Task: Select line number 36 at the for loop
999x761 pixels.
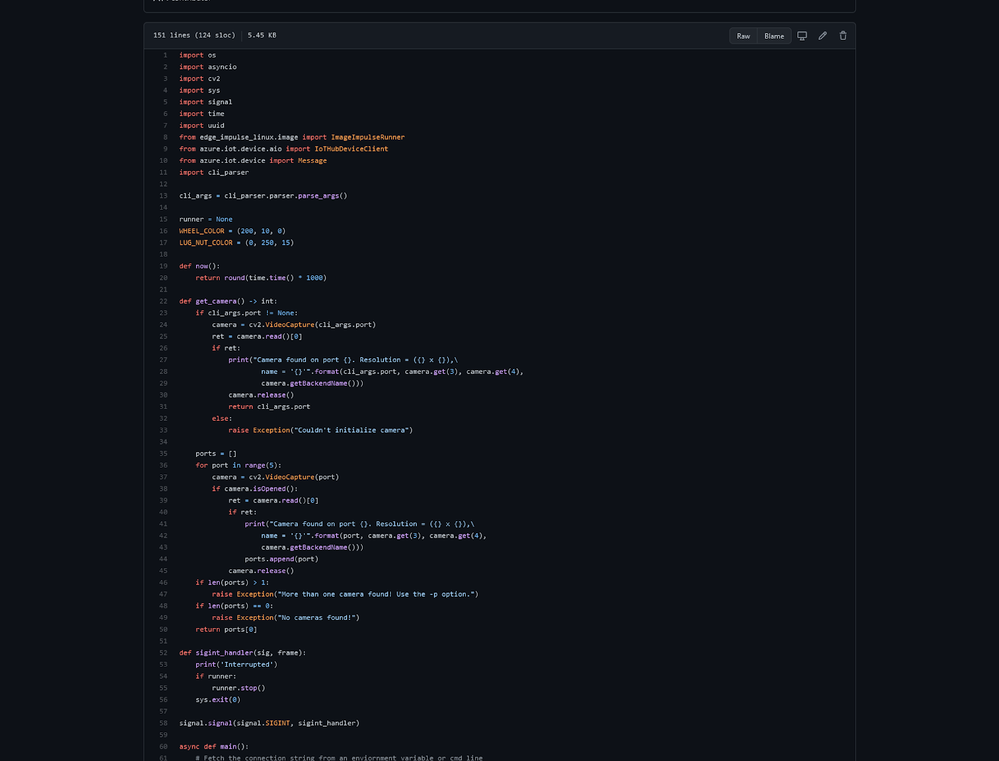Action: 164,465
